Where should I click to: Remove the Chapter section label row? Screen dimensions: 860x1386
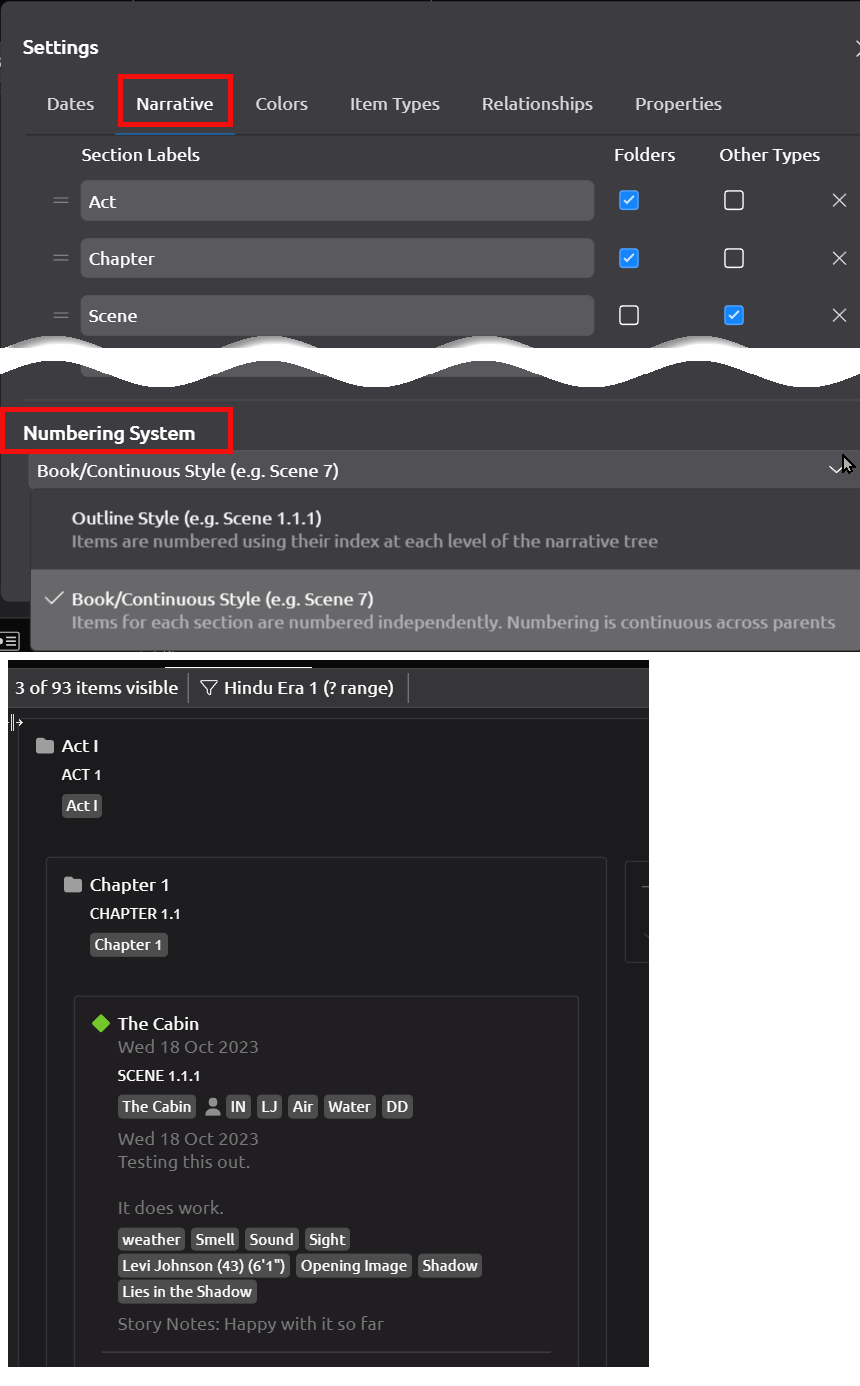pos(839,258)
